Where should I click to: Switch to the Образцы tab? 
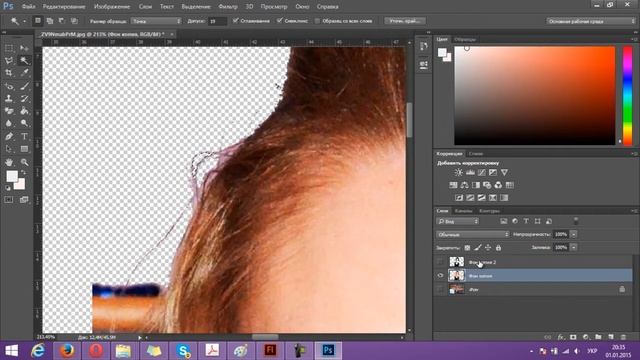(465, 40)
